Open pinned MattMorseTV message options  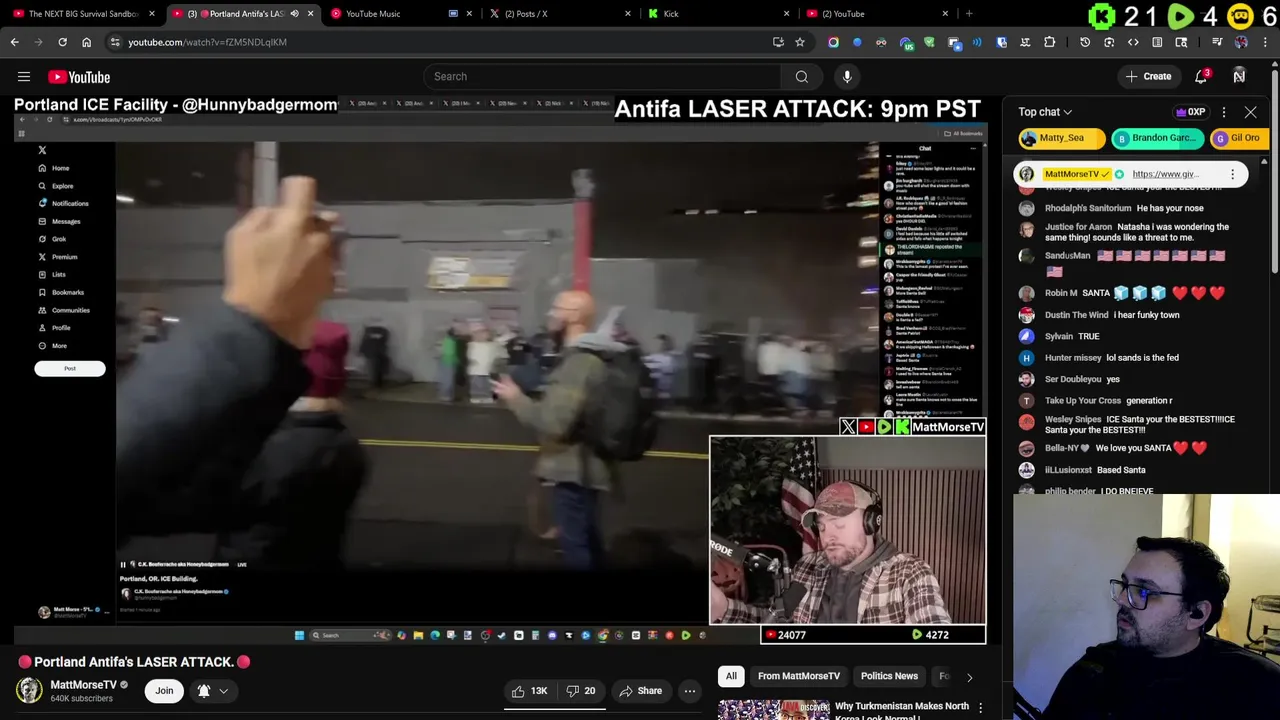[1232, 174]
